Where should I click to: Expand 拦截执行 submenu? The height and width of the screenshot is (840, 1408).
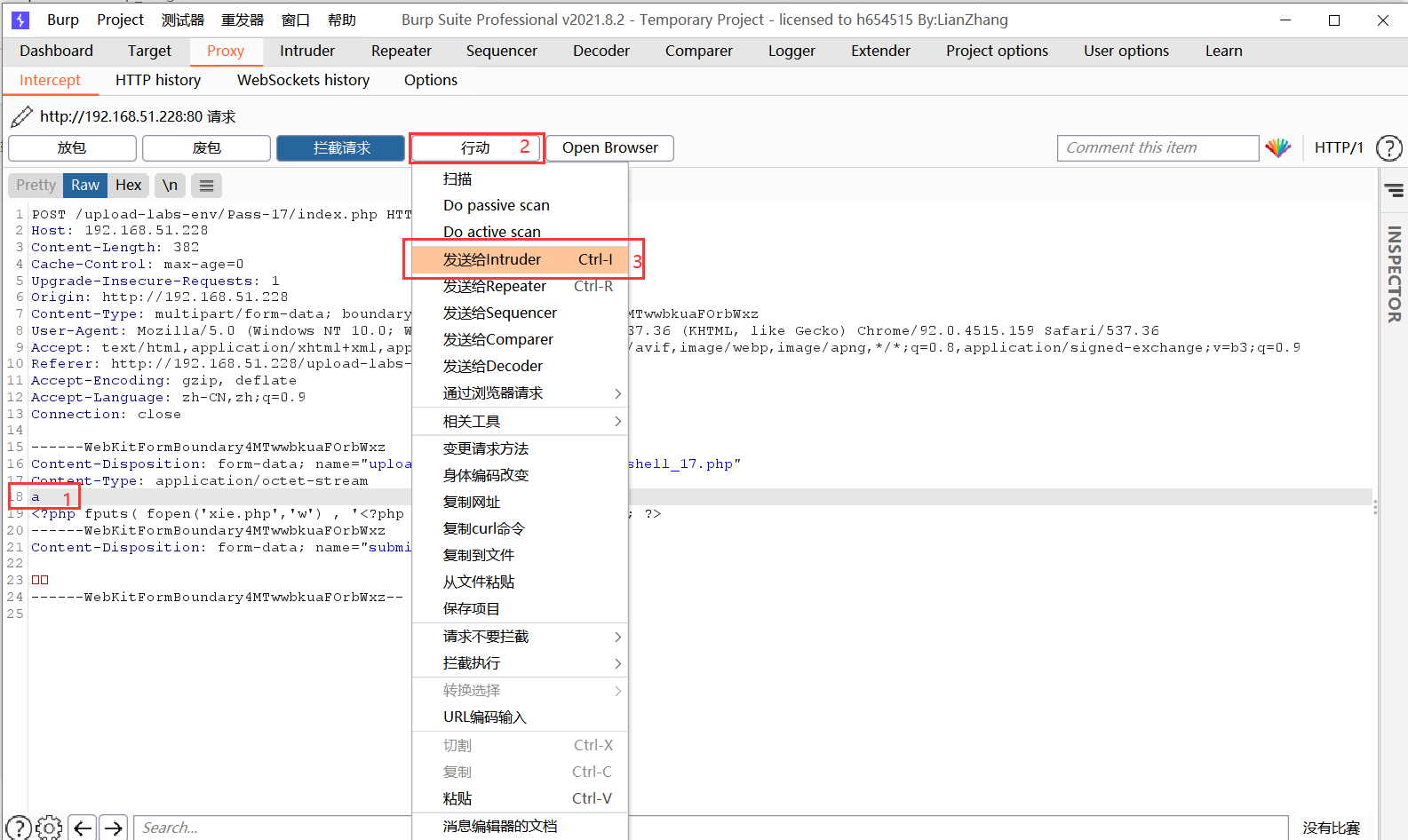[520, 663]
